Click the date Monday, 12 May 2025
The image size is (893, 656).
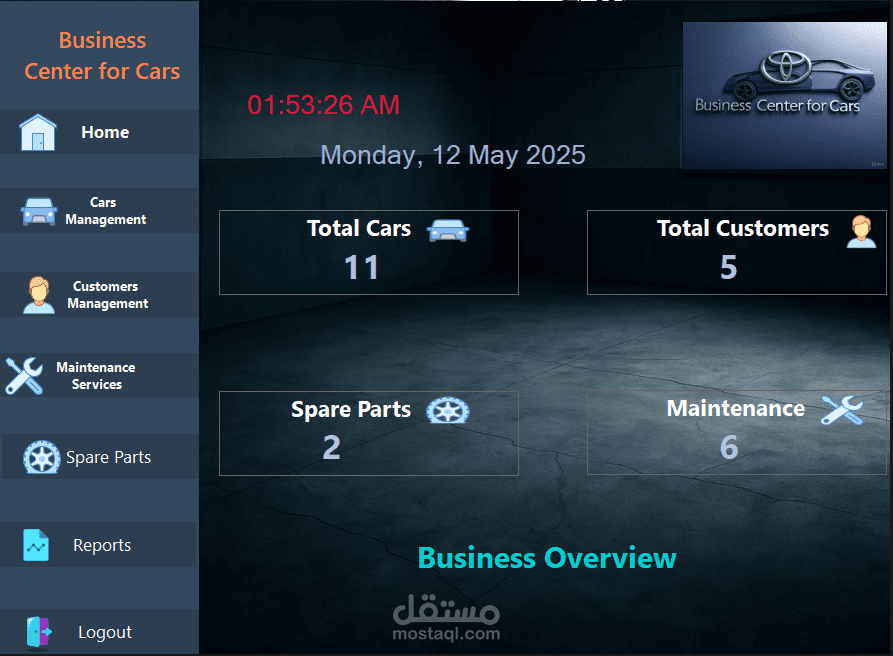[x=453, y=155]
